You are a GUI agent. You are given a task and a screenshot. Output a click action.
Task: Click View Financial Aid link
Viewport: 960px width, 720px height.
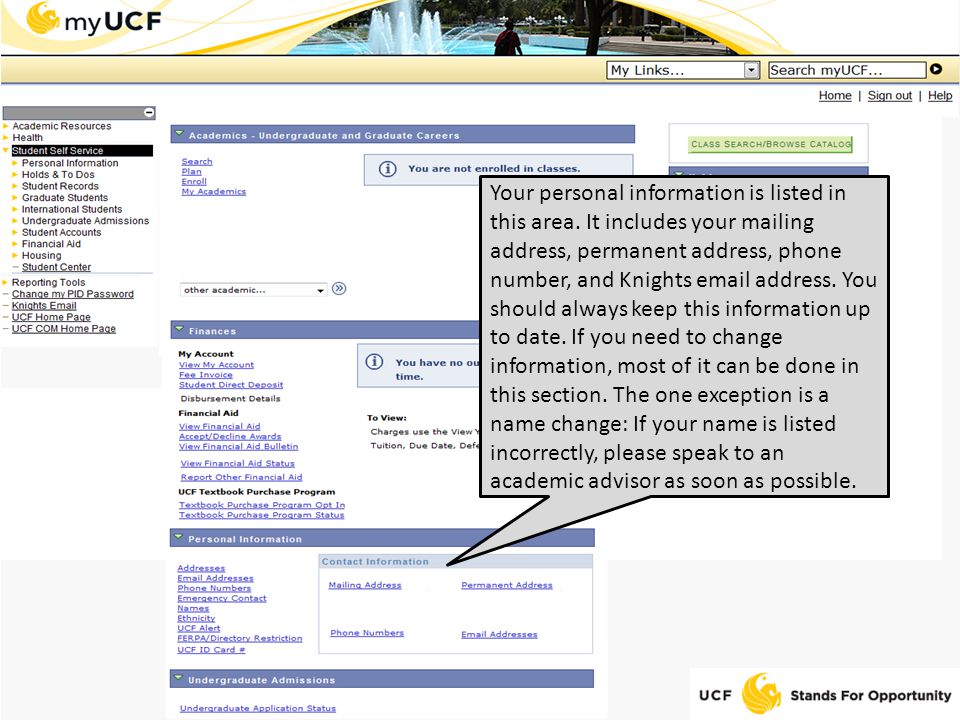click(x=219, y=426)
